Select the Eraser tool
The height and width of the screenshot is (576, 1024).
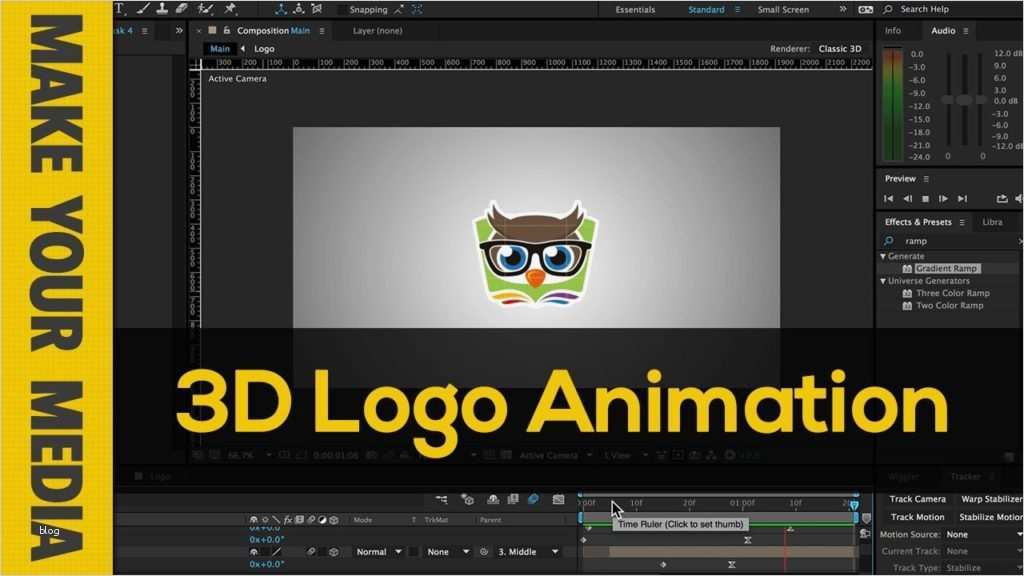pos(182,8)
